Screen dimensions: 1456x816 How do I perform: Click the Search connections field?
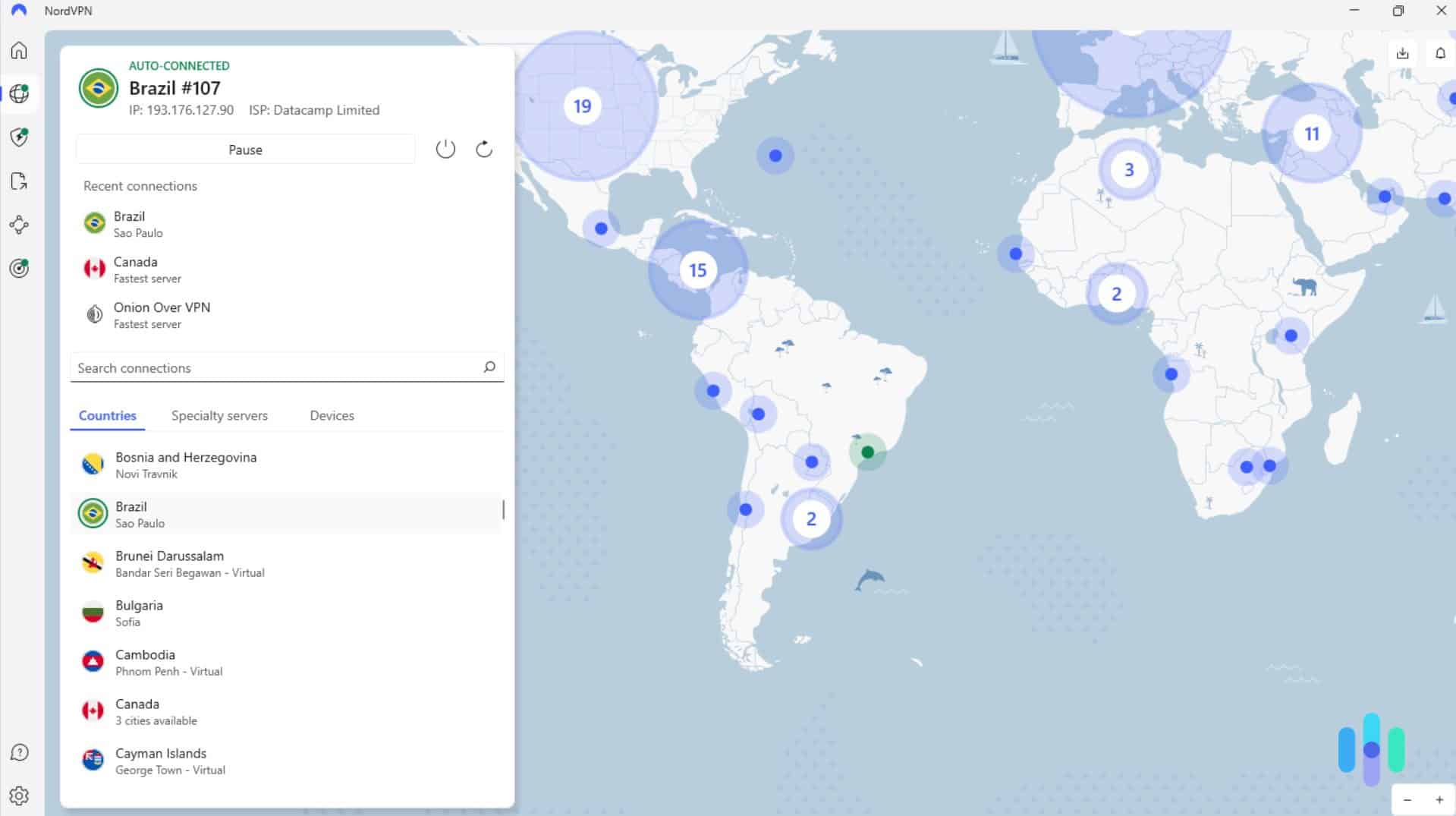tap(287, 367)
